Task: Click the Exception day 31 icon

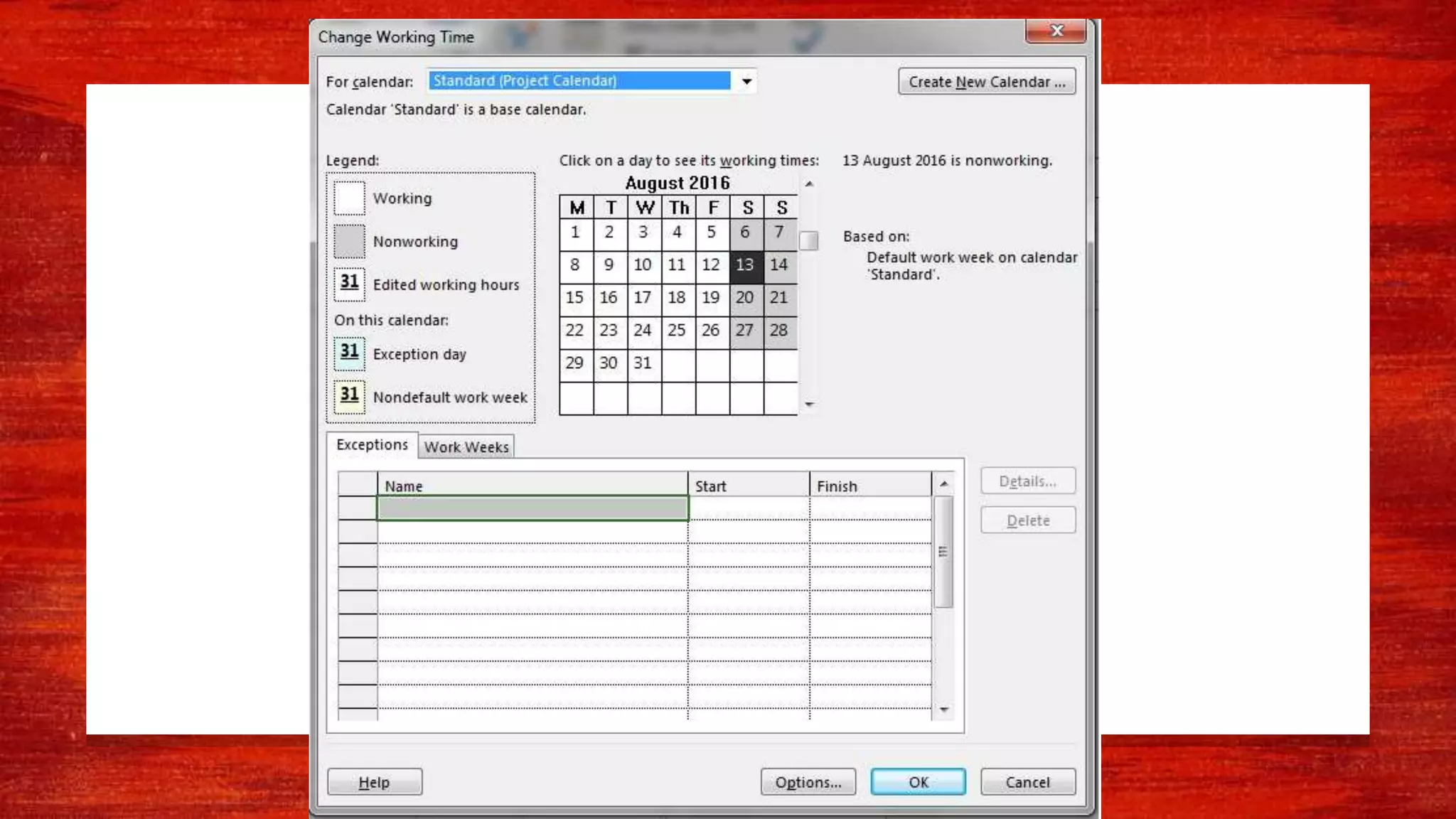Action: pyautogui.click(x=349, y=353)
